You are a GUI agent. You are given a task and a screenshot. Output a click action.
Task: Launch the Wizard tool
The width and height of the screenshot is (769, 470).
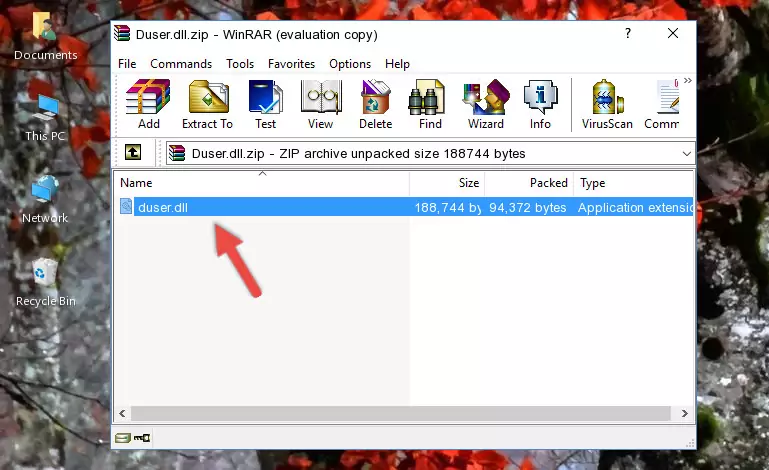pos(486,104)
